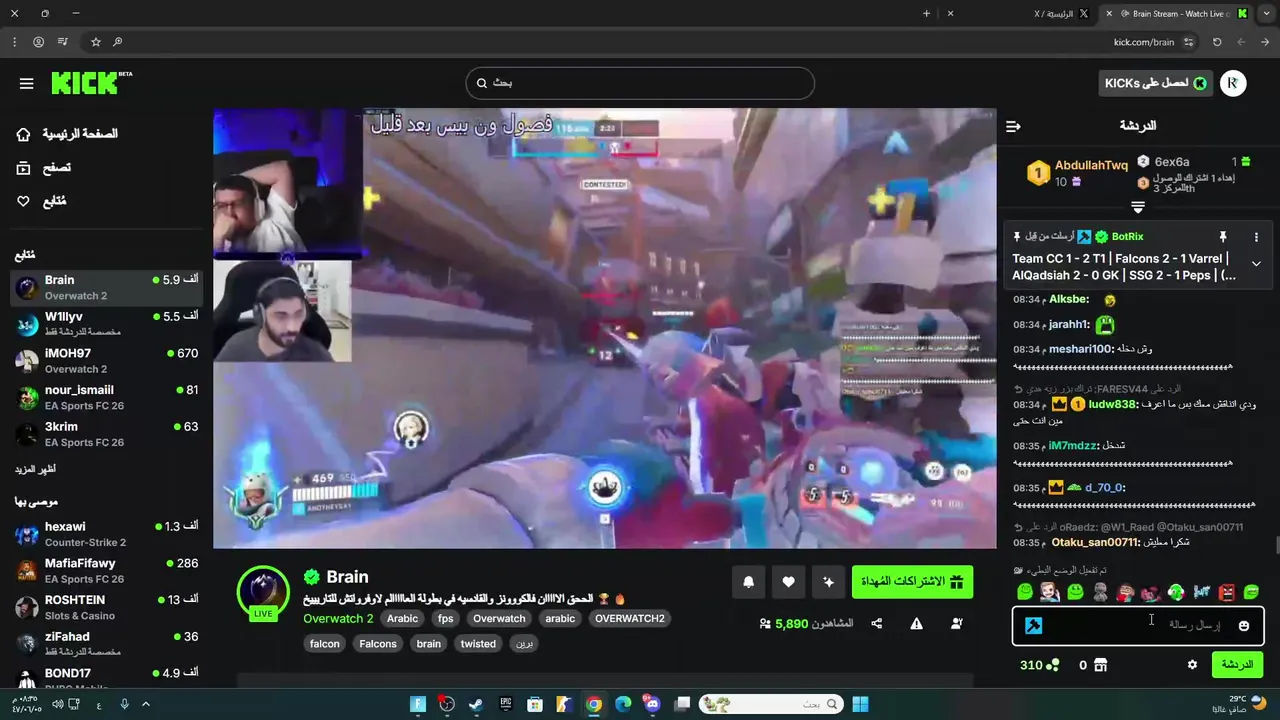Select the OVERWATCH2 tag

(630, 618)
